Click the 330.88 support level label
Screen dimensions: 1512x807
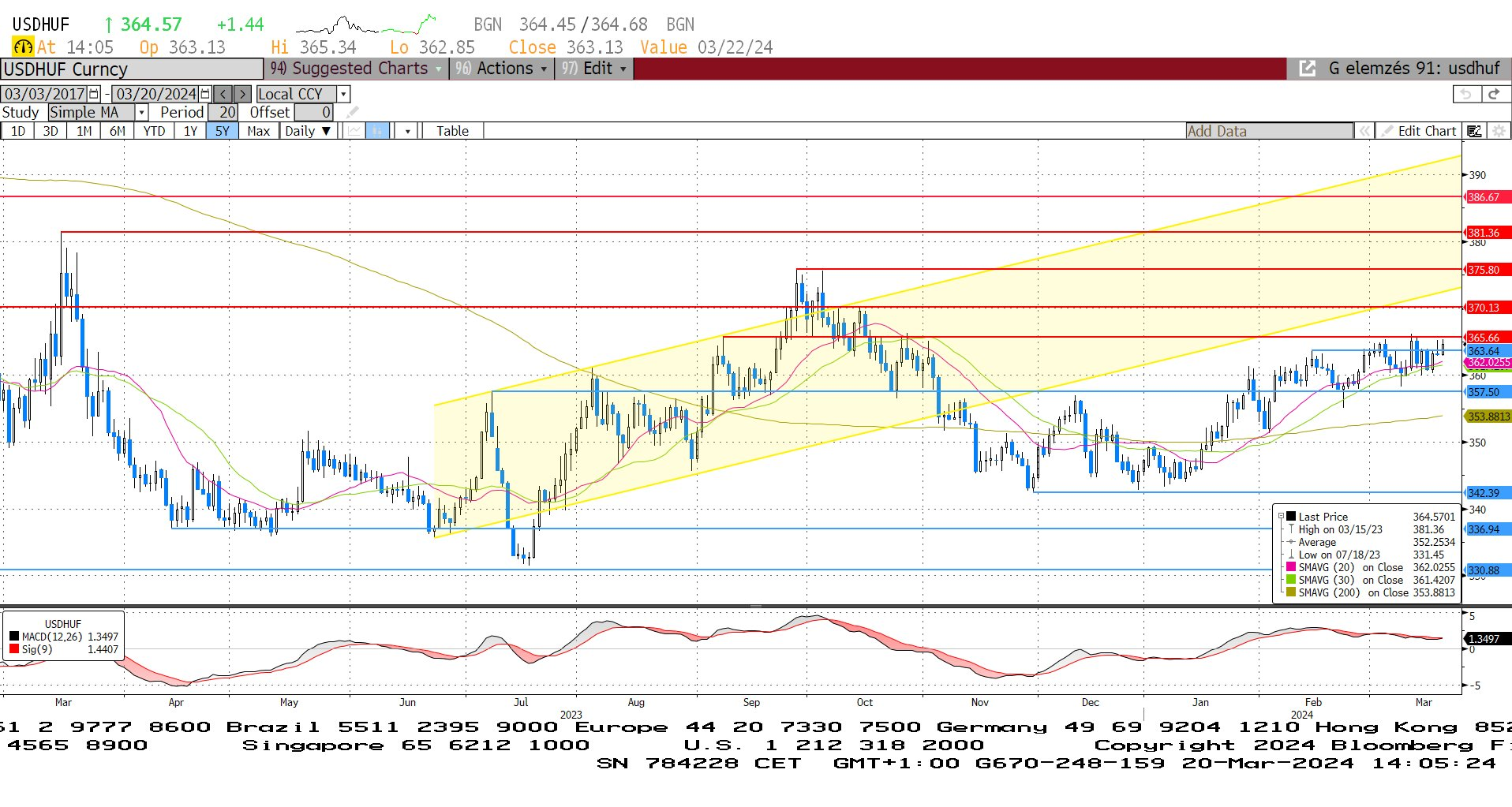click(1488, 570)
